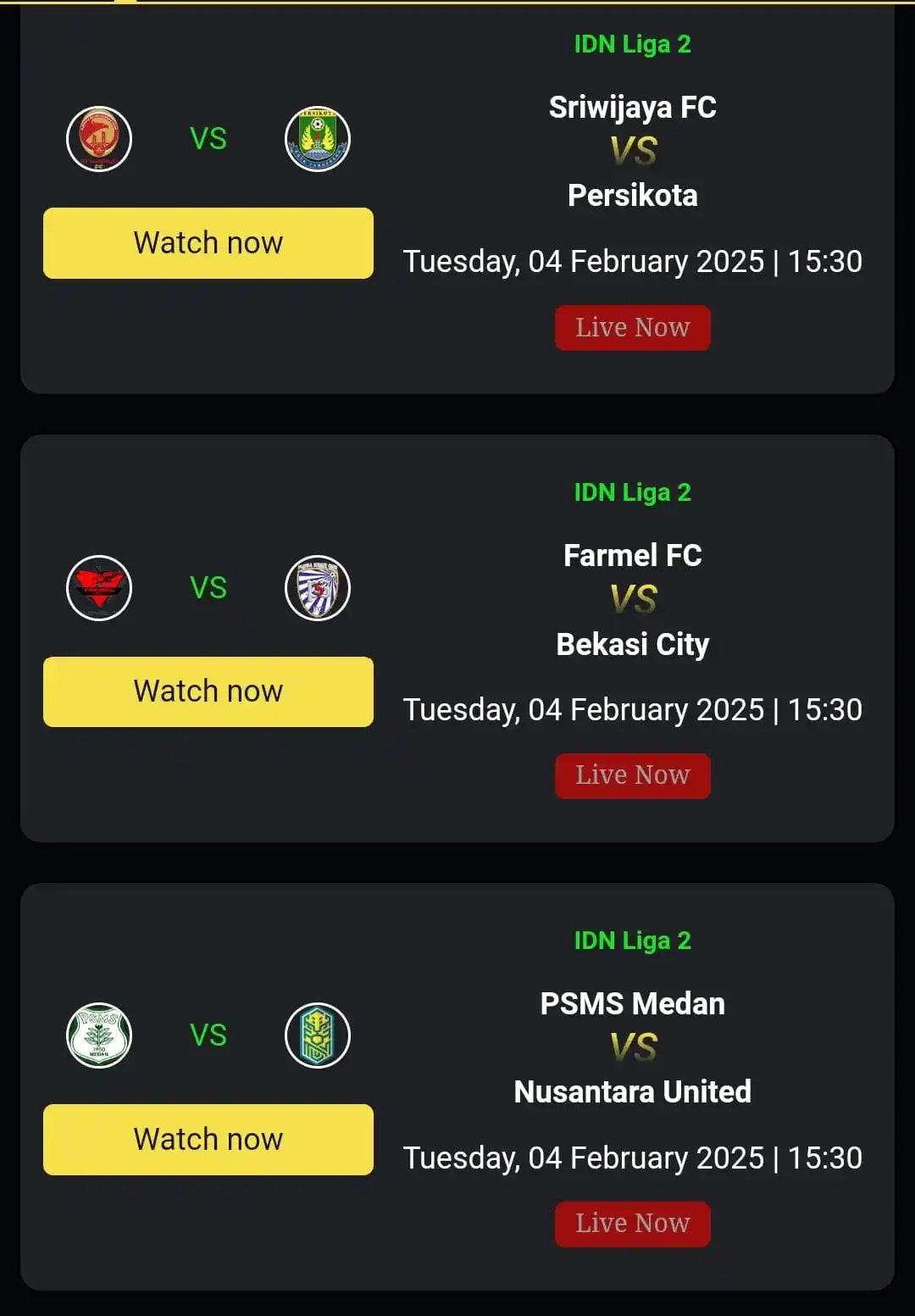The width and height of the screenshot is (915, 1316).
Task: Tap the Sriwijaya FC club logo
Action: point(99,139)
